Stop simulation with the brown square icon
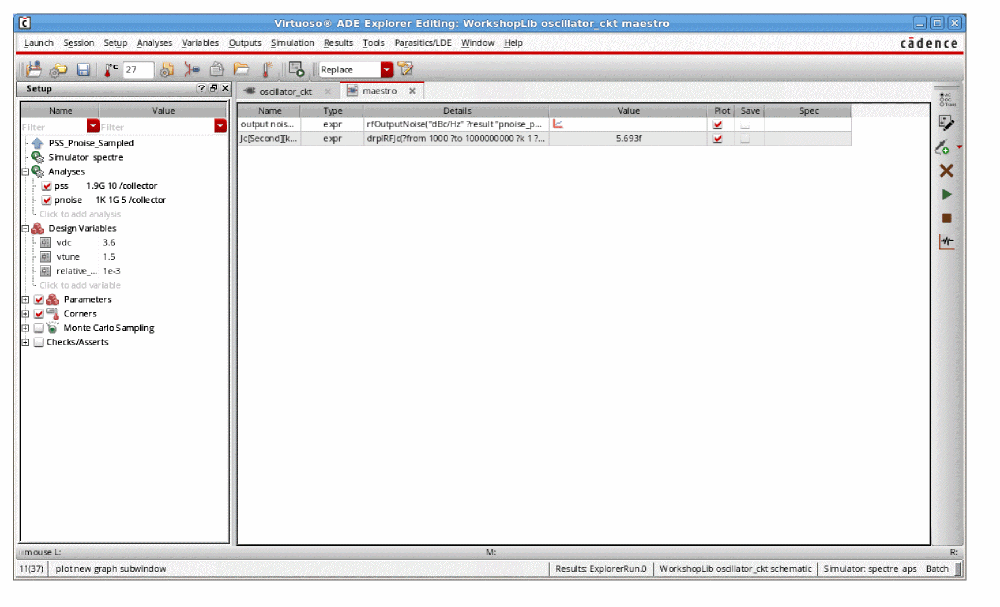The height and width of the screenshot is (607, 1000). 946,218
